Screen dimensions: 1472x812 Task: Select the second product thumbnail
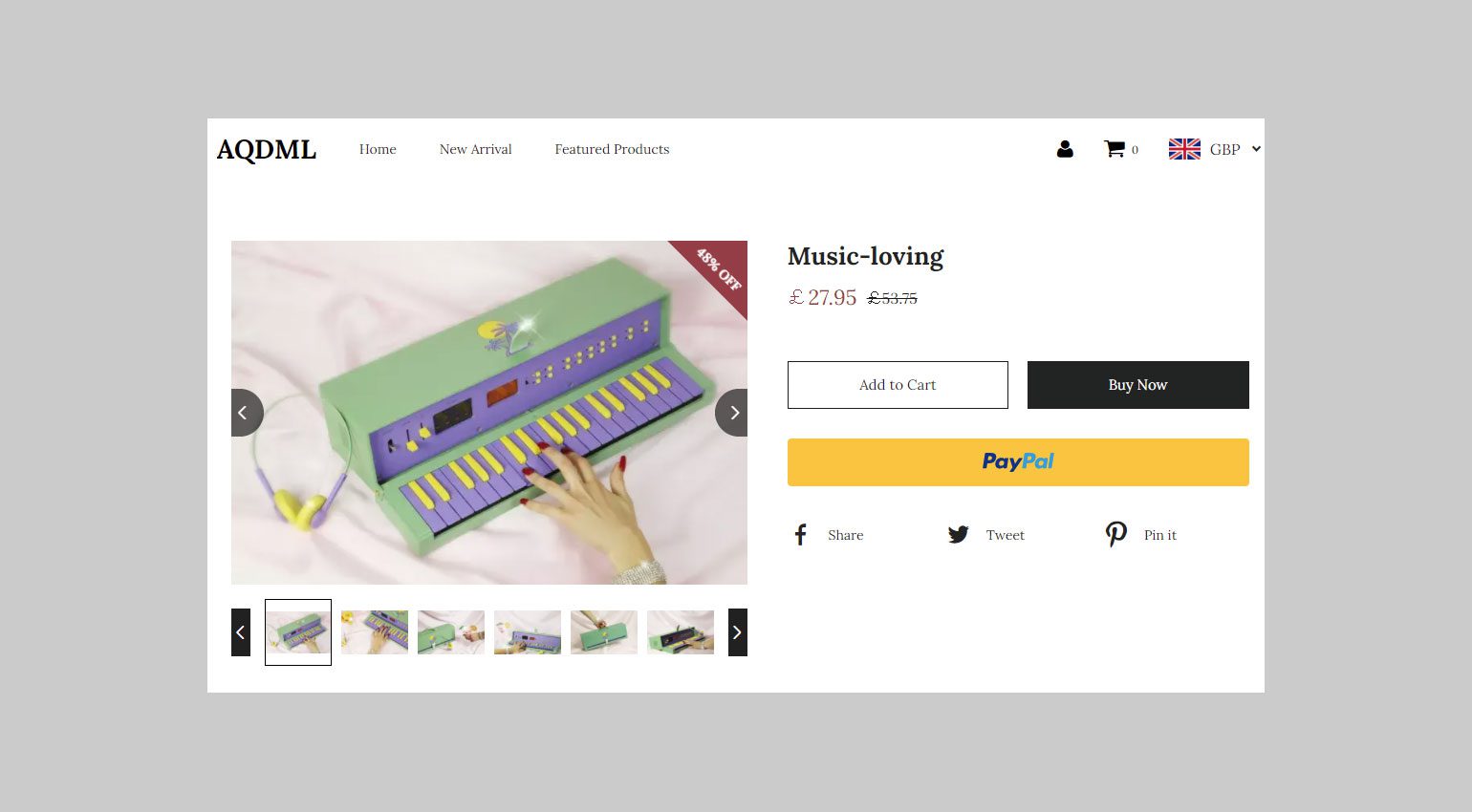tap(375, 632)
